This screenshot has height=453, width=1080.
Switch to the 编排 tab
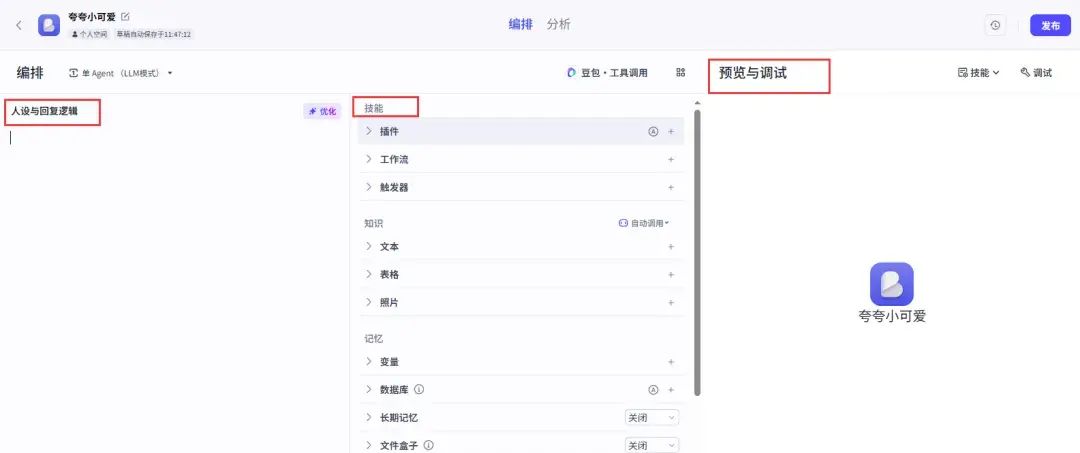(x=521, y=25)
